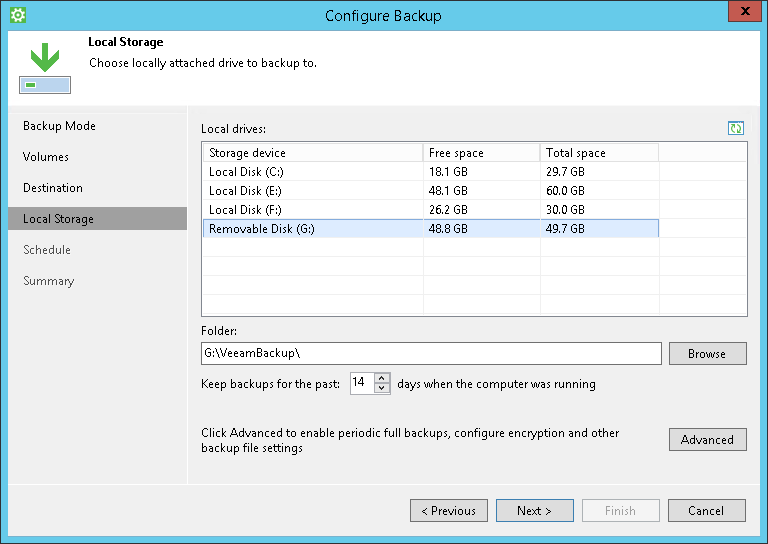
Task: Decrease retention days with down arrow
Action: (x=381, y=388)
